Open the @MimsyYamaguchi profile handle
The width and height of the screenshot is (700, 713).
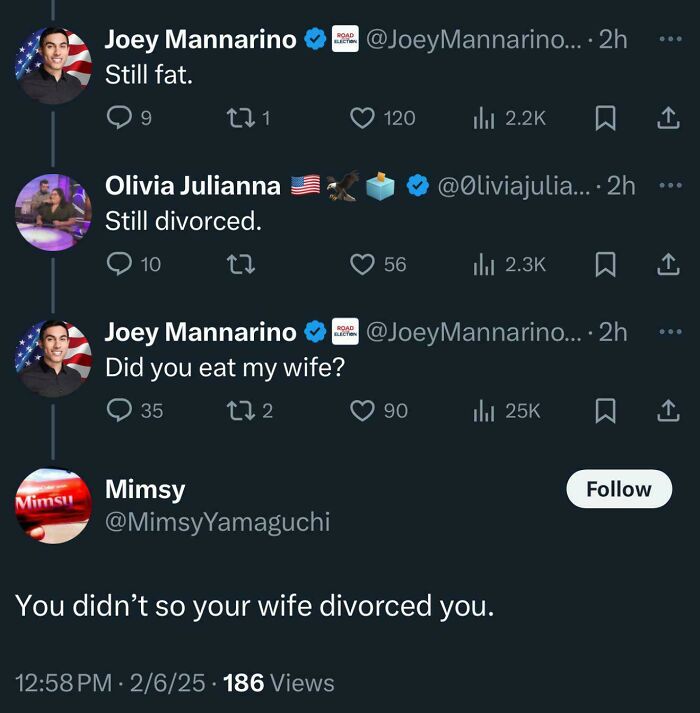(217, 522)
